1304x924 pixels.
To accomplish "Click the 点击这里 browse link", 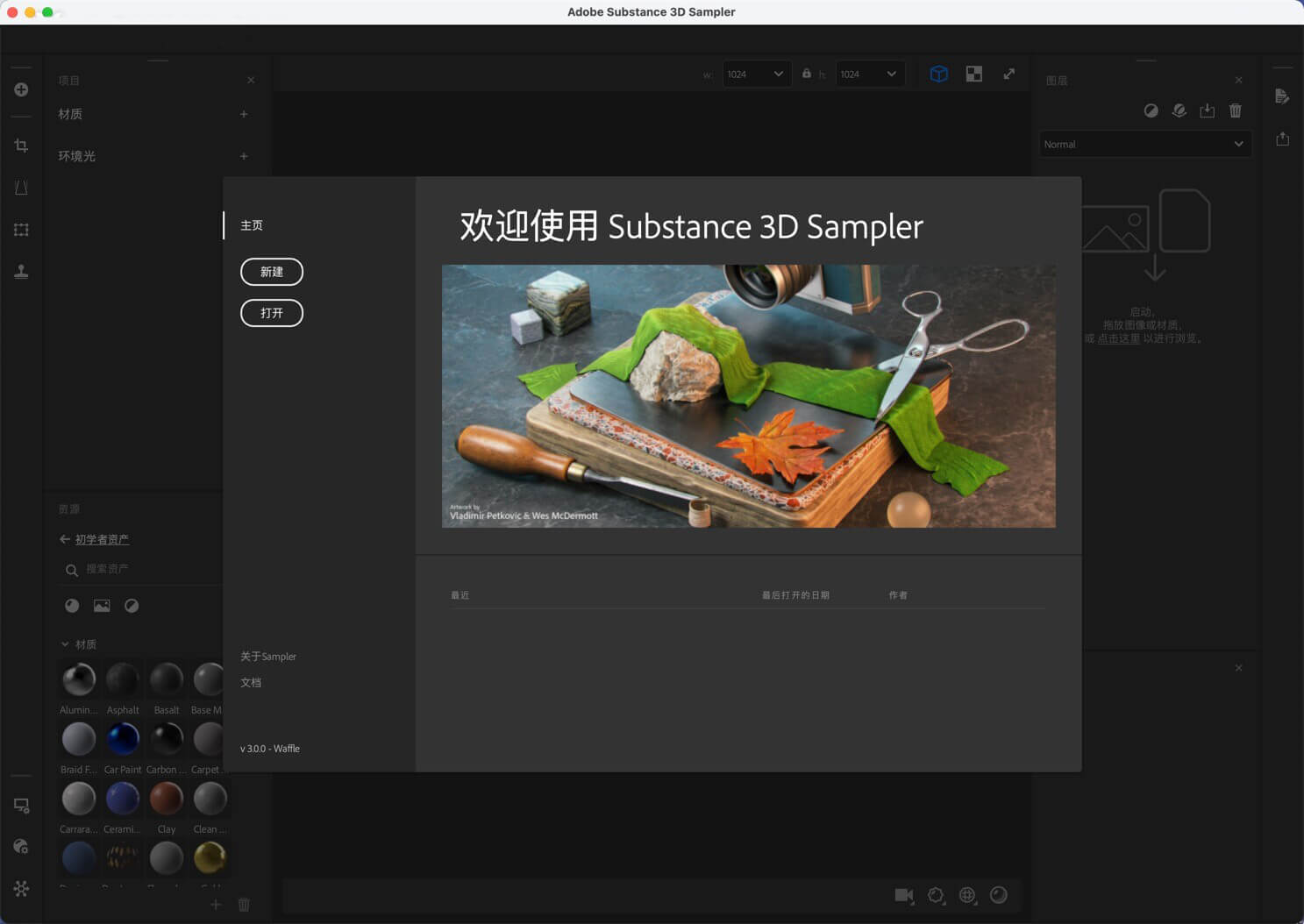I will tap(1118, 338).
